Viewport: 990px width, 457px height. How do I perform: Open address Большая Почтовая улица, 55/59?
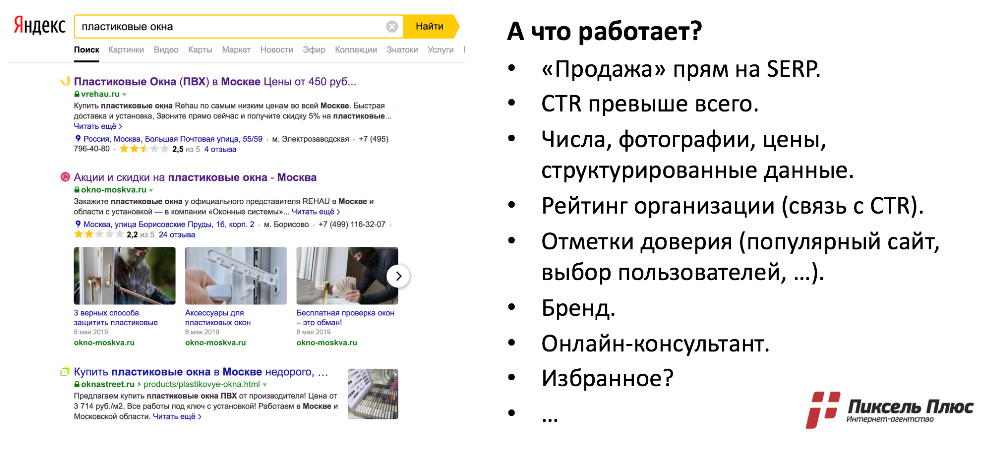[203, 138]
